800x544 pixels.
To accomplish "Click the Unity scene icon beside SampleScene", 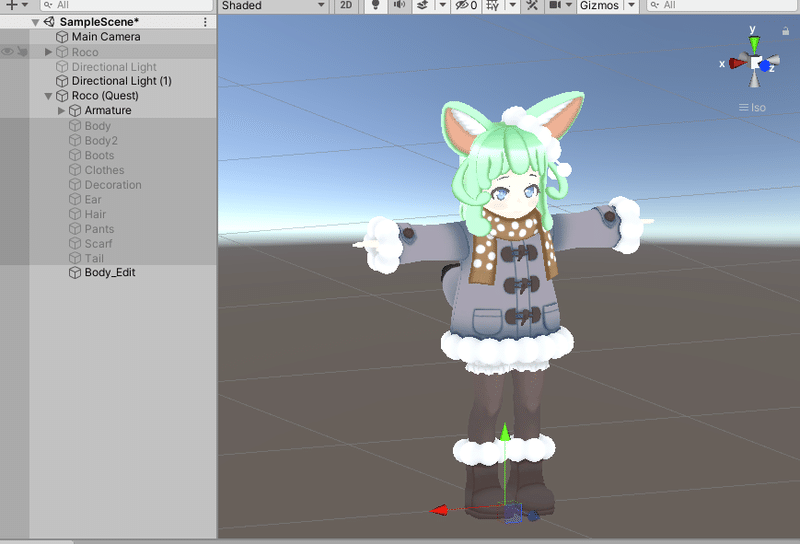I will [49, 22].
